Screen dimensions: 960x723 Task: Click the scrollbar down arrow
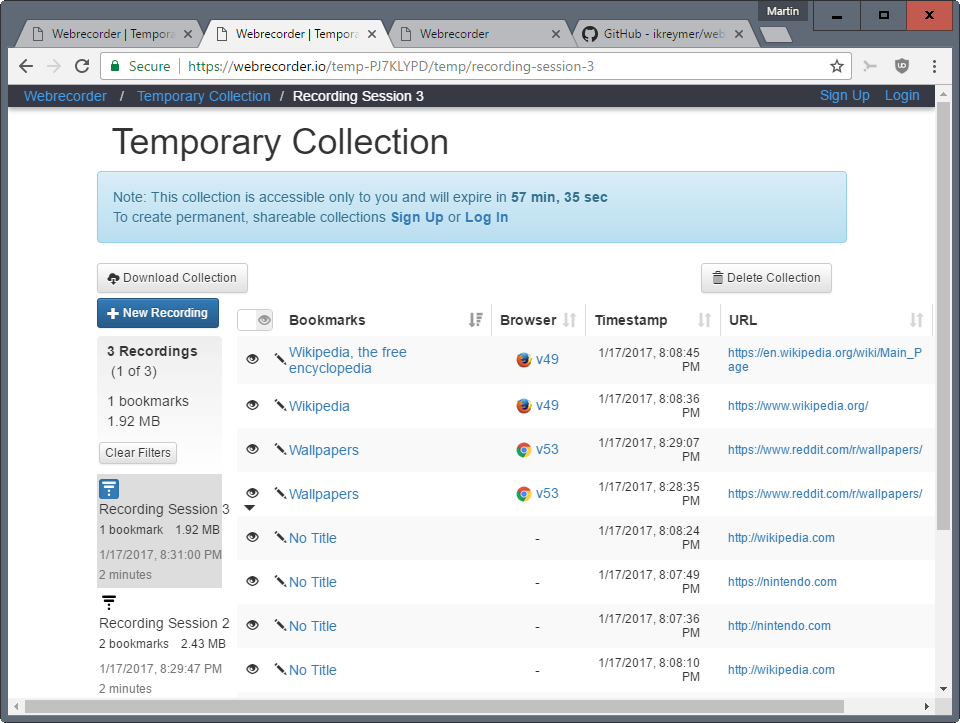pos(943,689)
